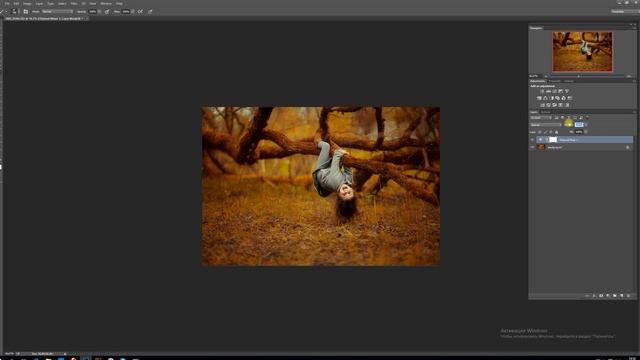The height and width of the screenshot is (360, 640).
Task: Open the Image menu
Action: point(27,4)
